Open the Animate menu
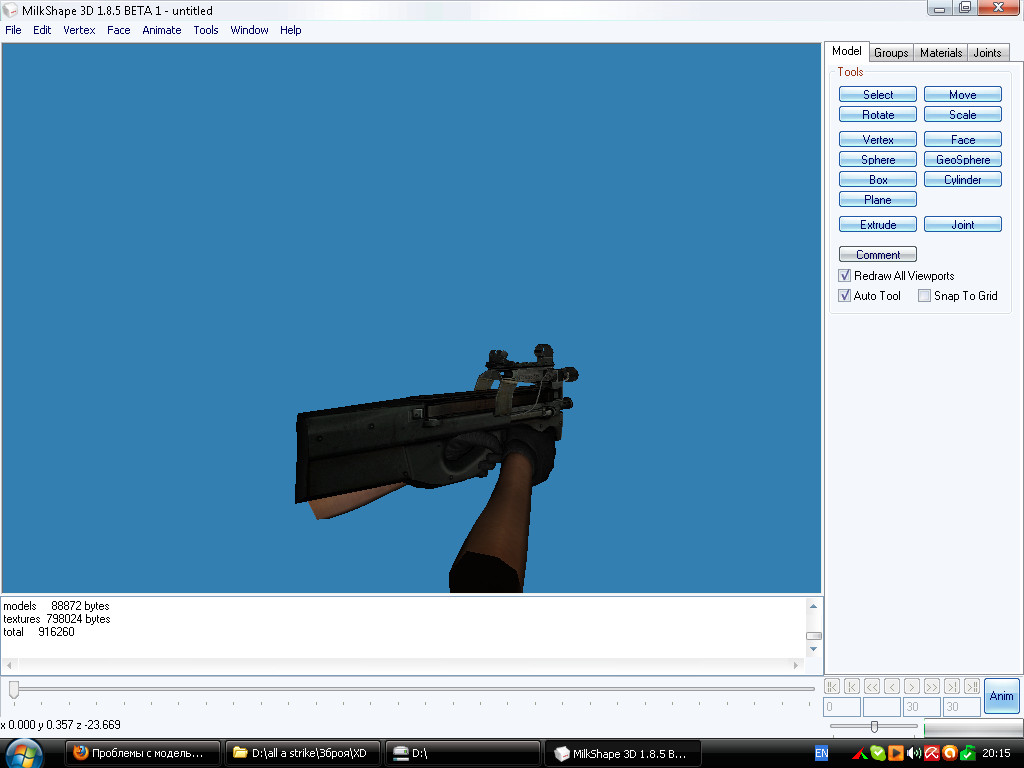This screenshot has height=768, width=1024. (x=161, y=30)
